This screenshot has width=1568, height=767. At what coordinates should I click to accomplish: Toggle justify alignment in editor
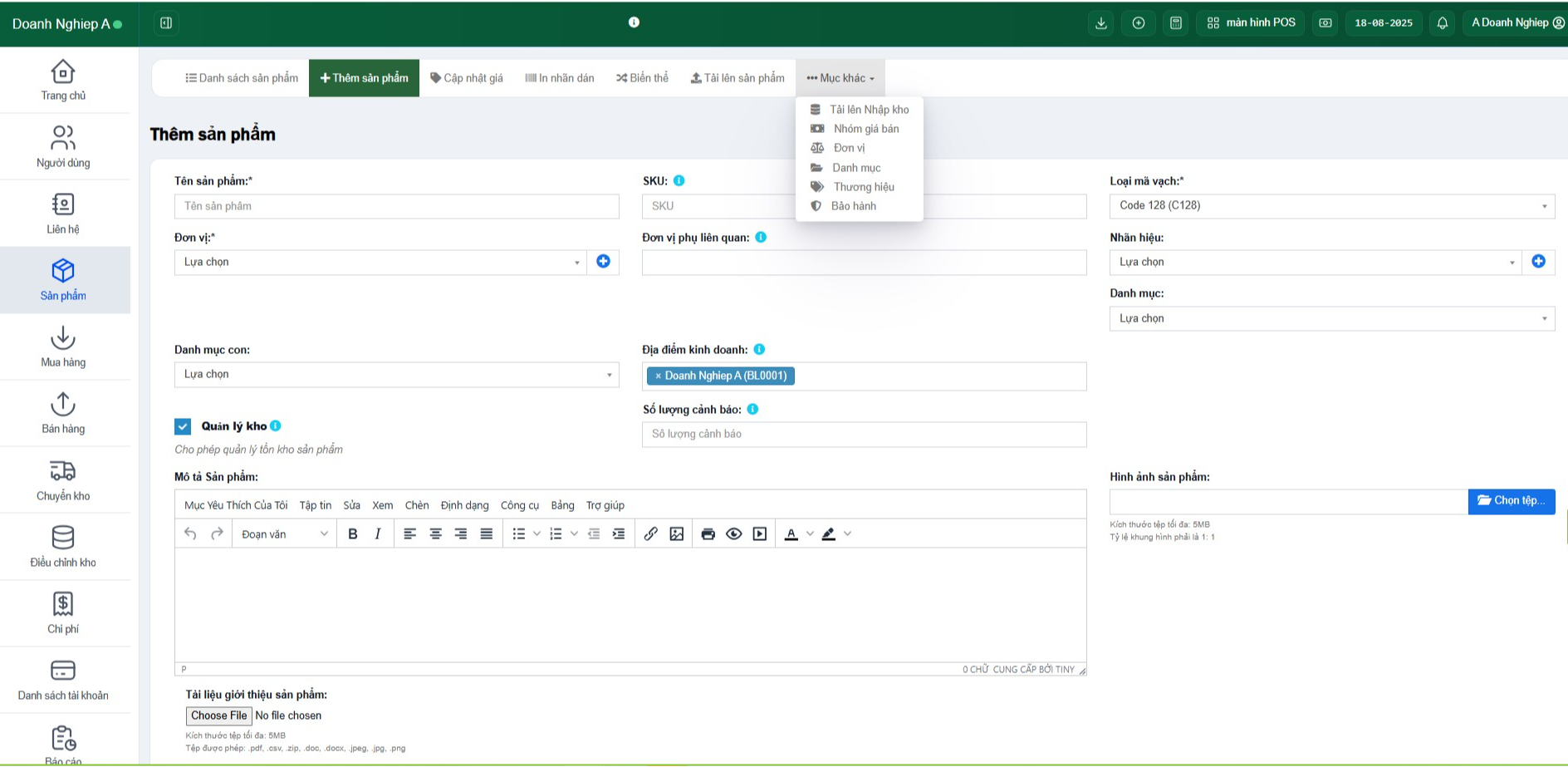tap(487, 533)
